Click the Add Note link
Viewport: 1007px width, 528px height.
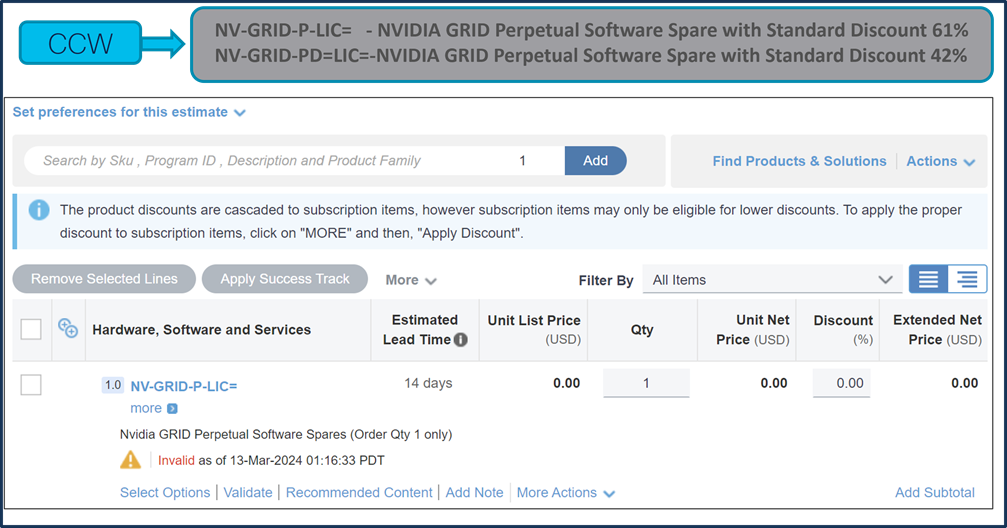(x=475, y=493)
